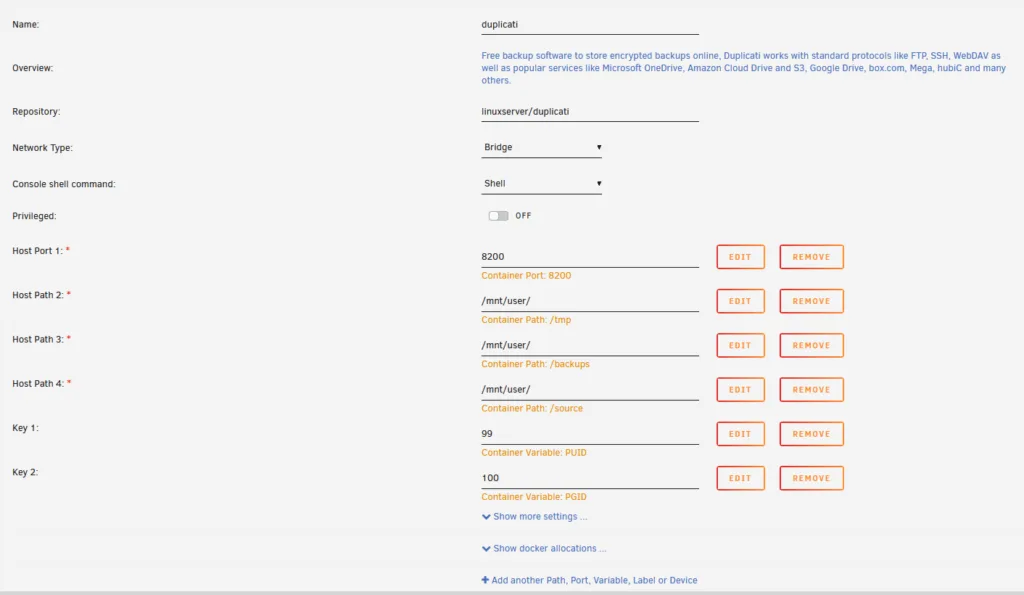Edit Host Path 4 mapping
The width and height of the screenshot is (1024, 595).
pos(740,390)
